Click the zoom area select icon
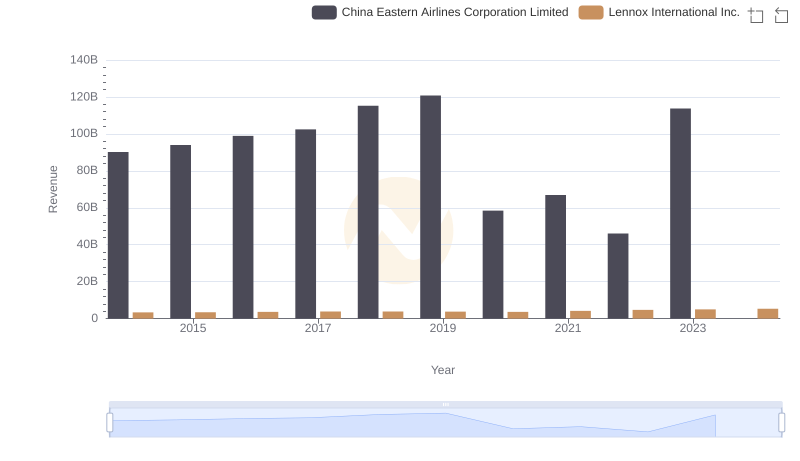 (756, 15)
